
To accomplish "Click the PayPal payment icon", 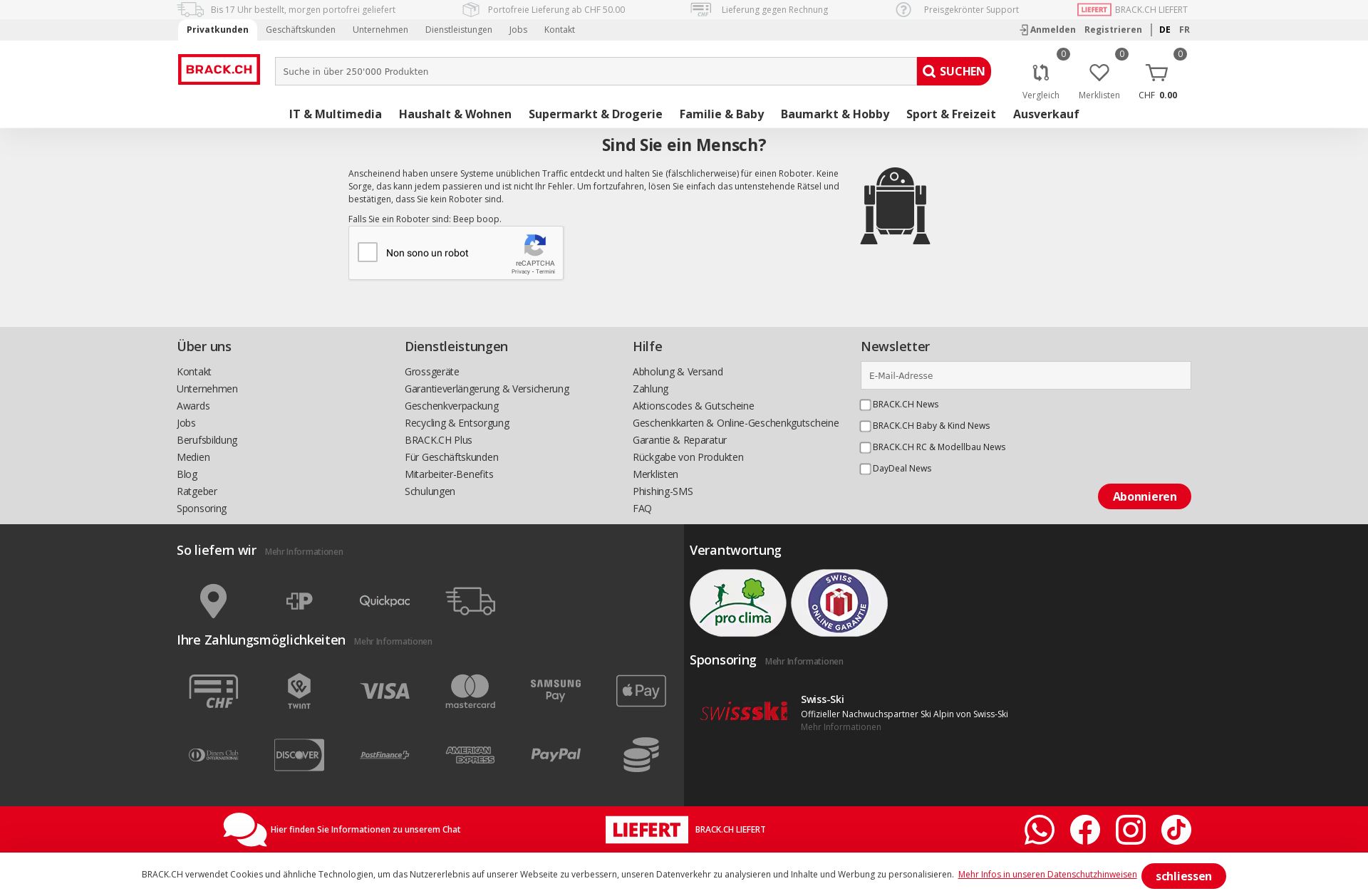I will pos(556,754).
